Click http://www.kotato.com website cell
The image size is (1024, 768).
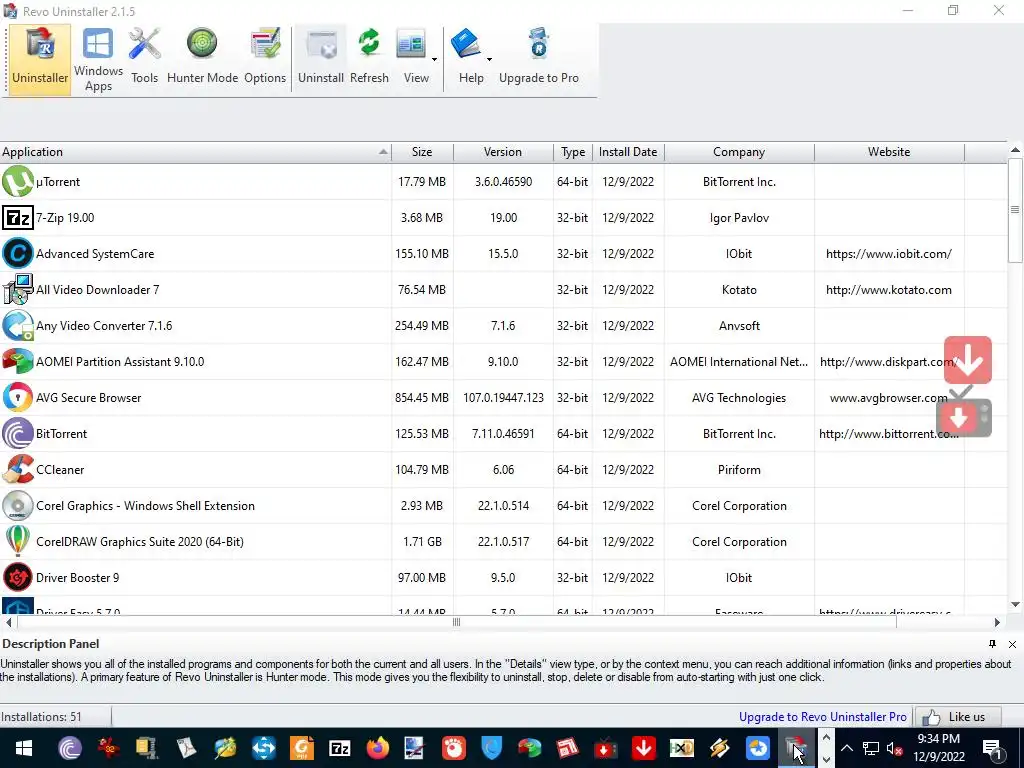889,289
